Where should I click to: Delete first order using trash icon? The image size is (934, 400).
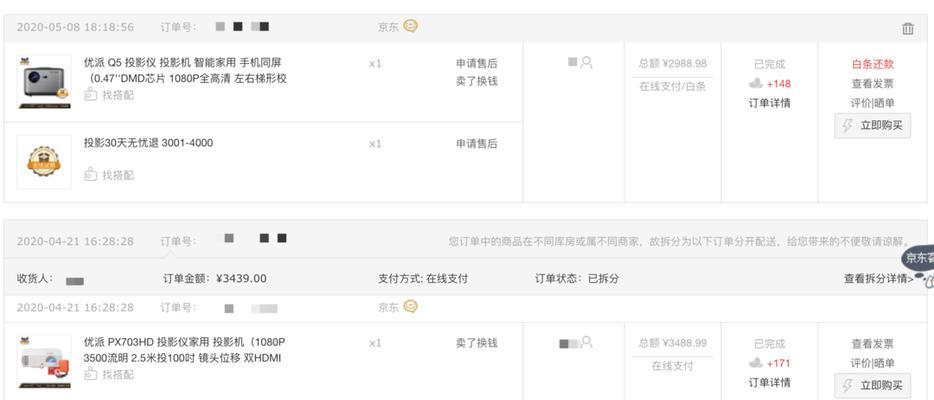click(907, 28)
